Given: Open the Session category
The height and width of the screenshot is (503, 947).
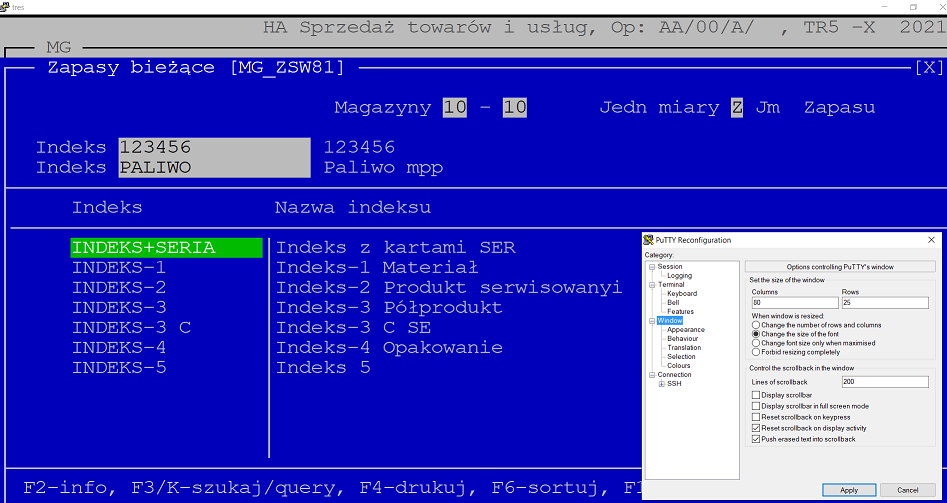Looking at the screenshot, I should (x=670, y=266).
